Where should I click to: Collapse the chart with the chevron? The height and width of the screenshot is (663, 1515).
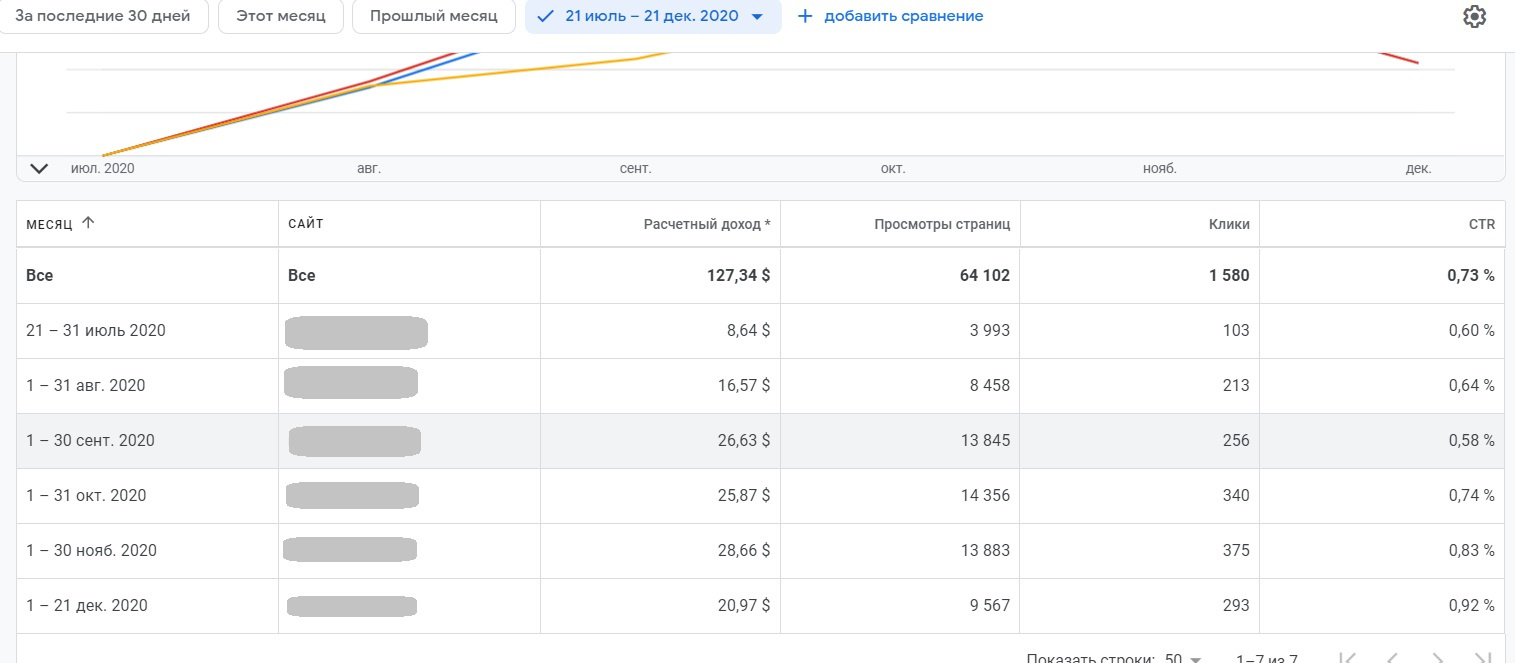click(39, 168)
